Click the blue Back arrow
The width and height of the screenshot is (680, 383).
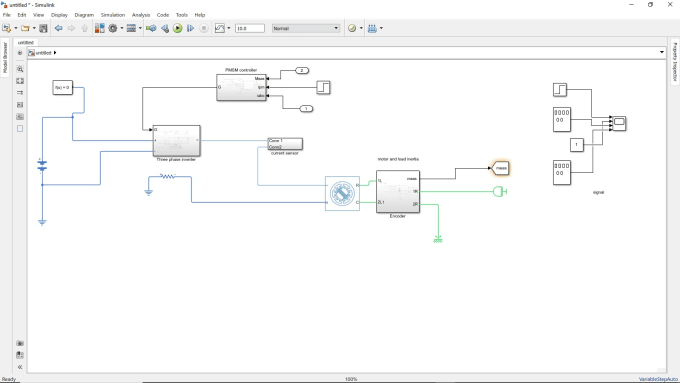[x=59, y=28]
